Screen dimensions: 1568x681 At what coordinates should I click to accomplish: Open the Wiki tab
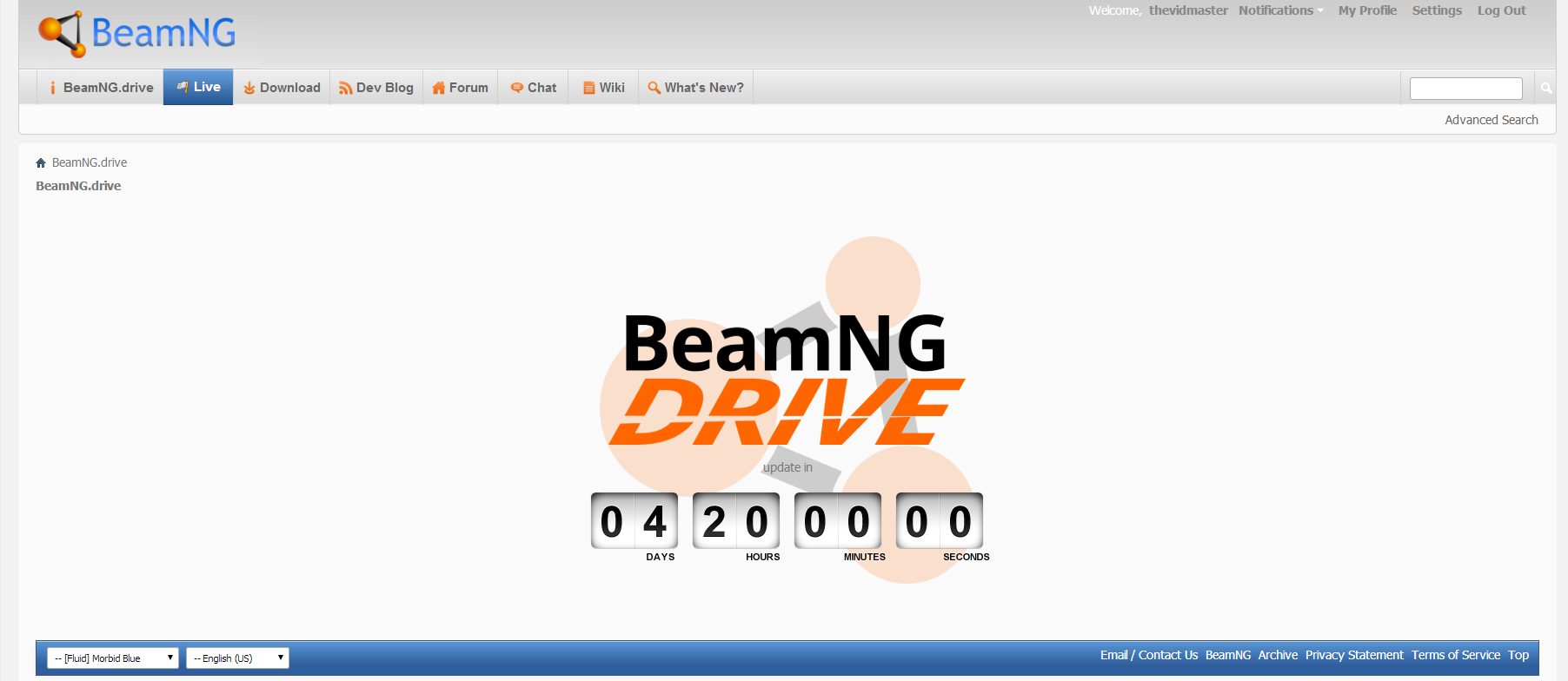tap(604, 88)
